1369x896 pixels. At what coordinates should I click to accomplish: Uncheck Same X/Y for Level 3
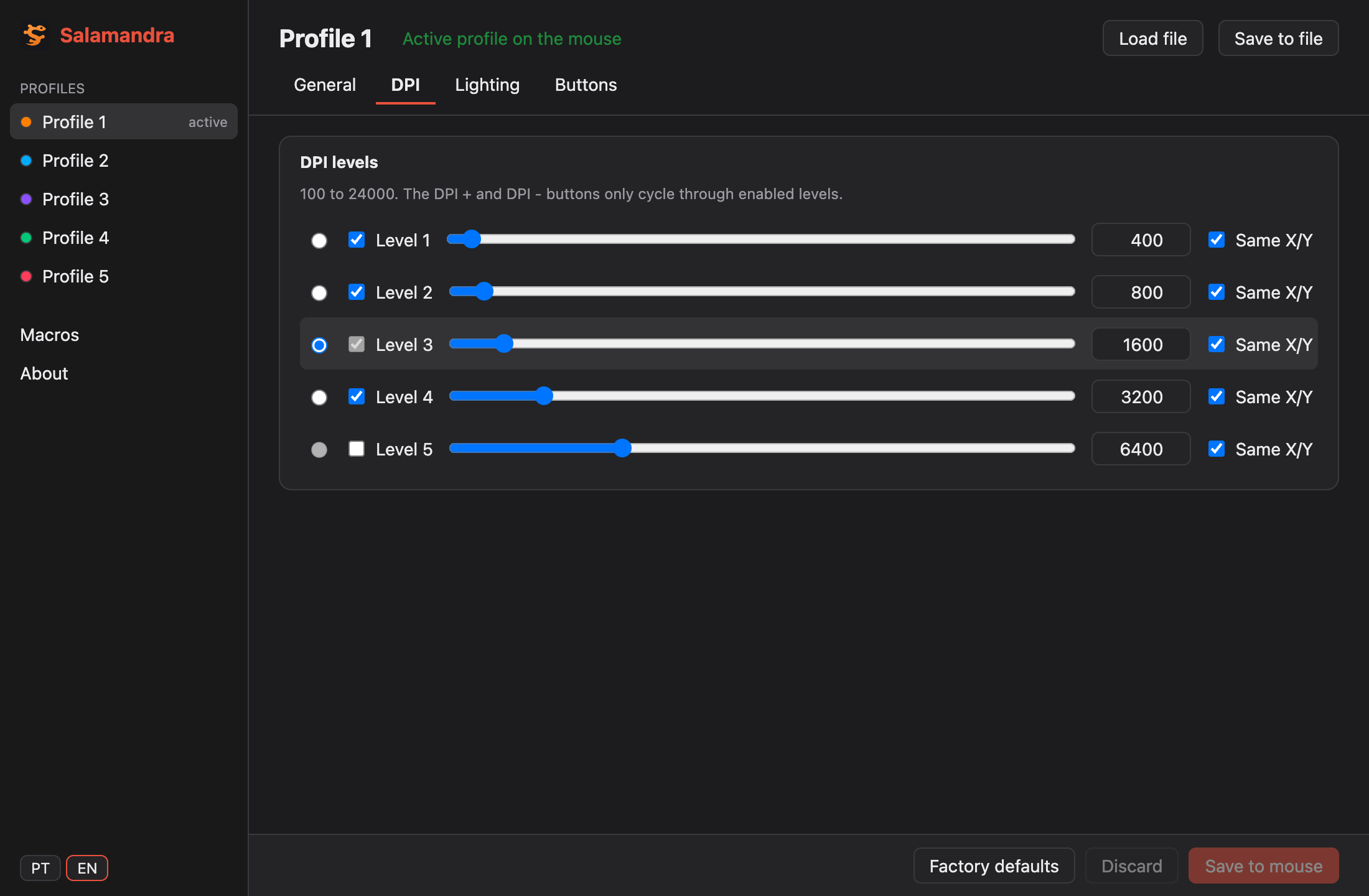(x=1217, y=344)
